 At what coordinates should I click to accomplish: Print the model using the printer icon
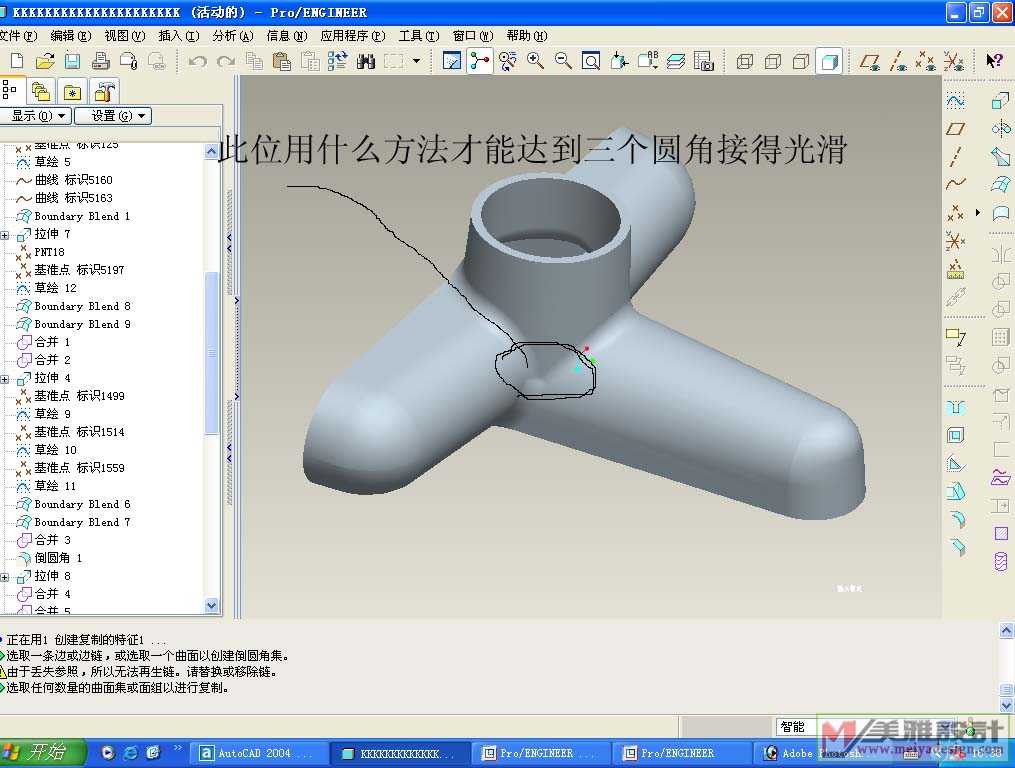click(x=100, y=61)
